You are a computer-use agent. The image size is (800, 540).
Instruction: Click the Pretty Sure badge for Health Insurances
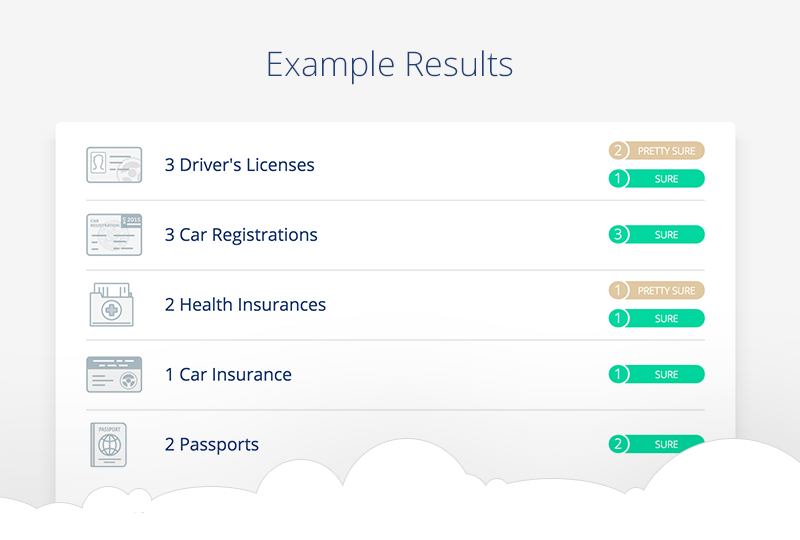pyautogui.click(x=657, y=290)
